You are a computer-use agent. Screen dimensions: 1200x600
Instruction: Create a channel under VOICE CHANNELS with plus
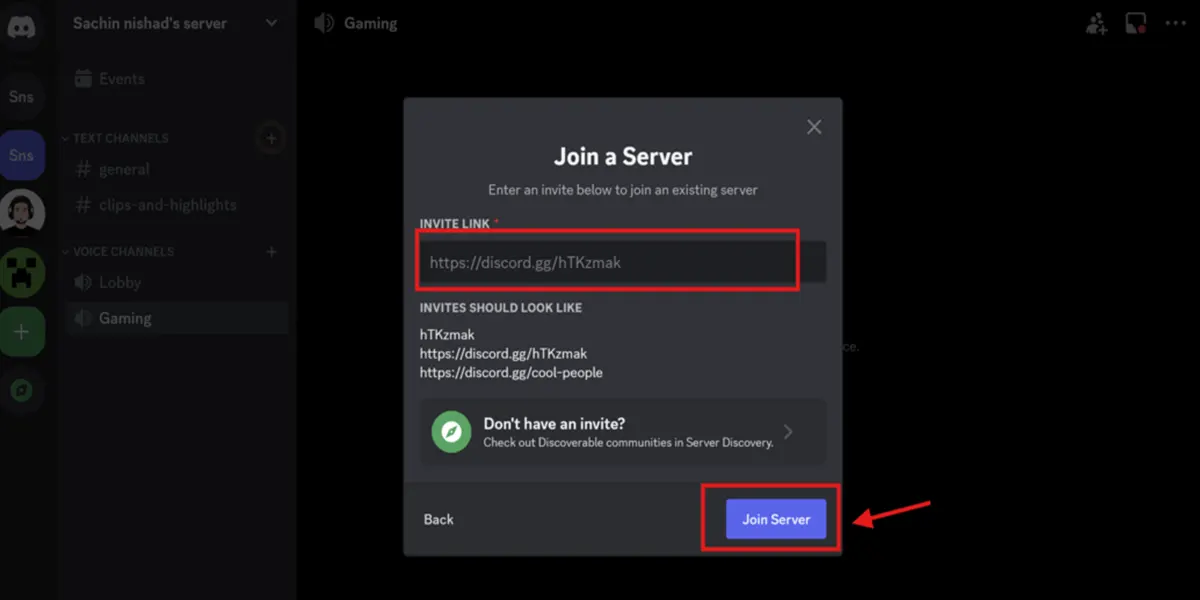coord(271,251)
